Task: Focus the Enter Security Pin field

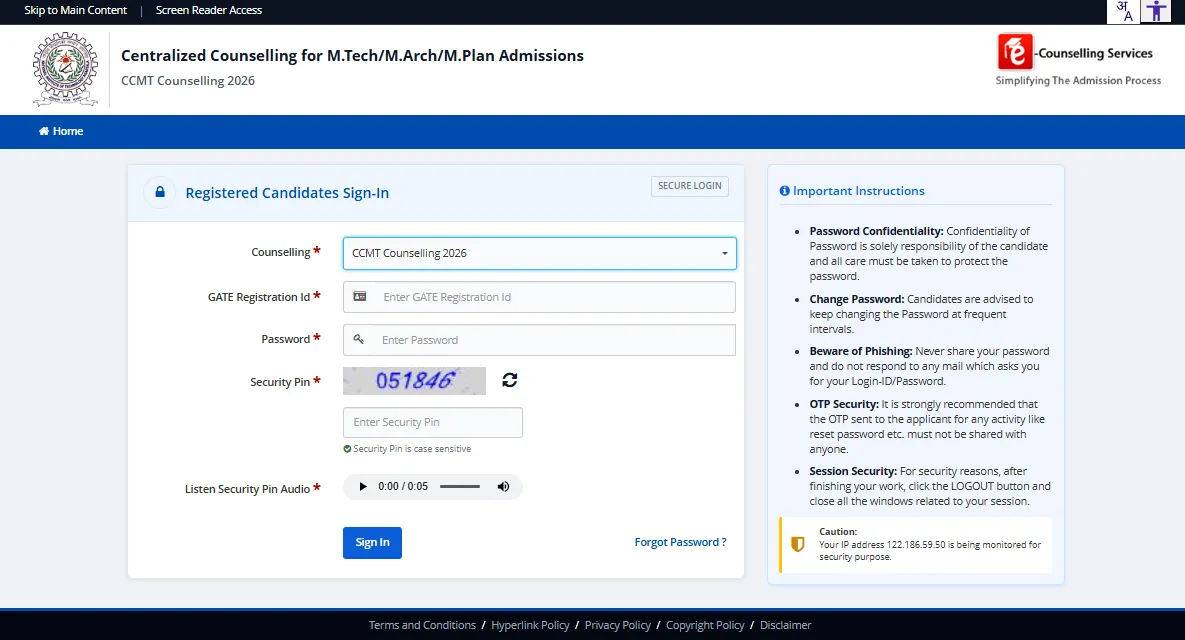Action: pos(433,422)
